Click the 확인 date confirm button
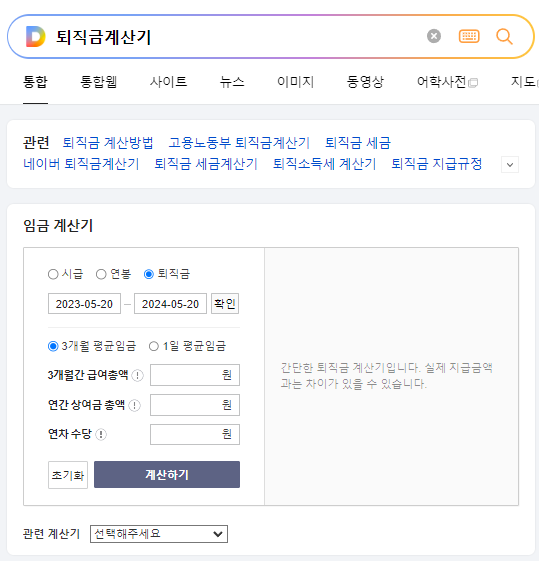 pos(225,304)
